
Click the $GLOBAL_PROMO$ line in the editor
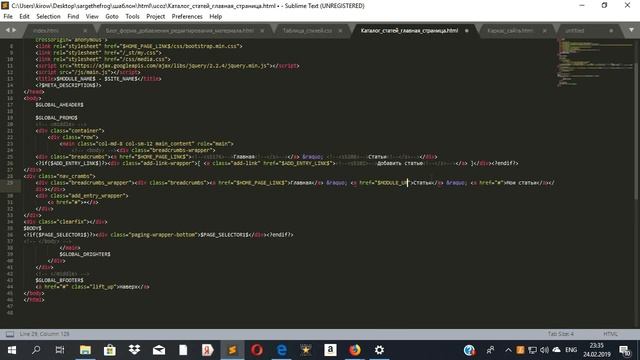point(56,118)
